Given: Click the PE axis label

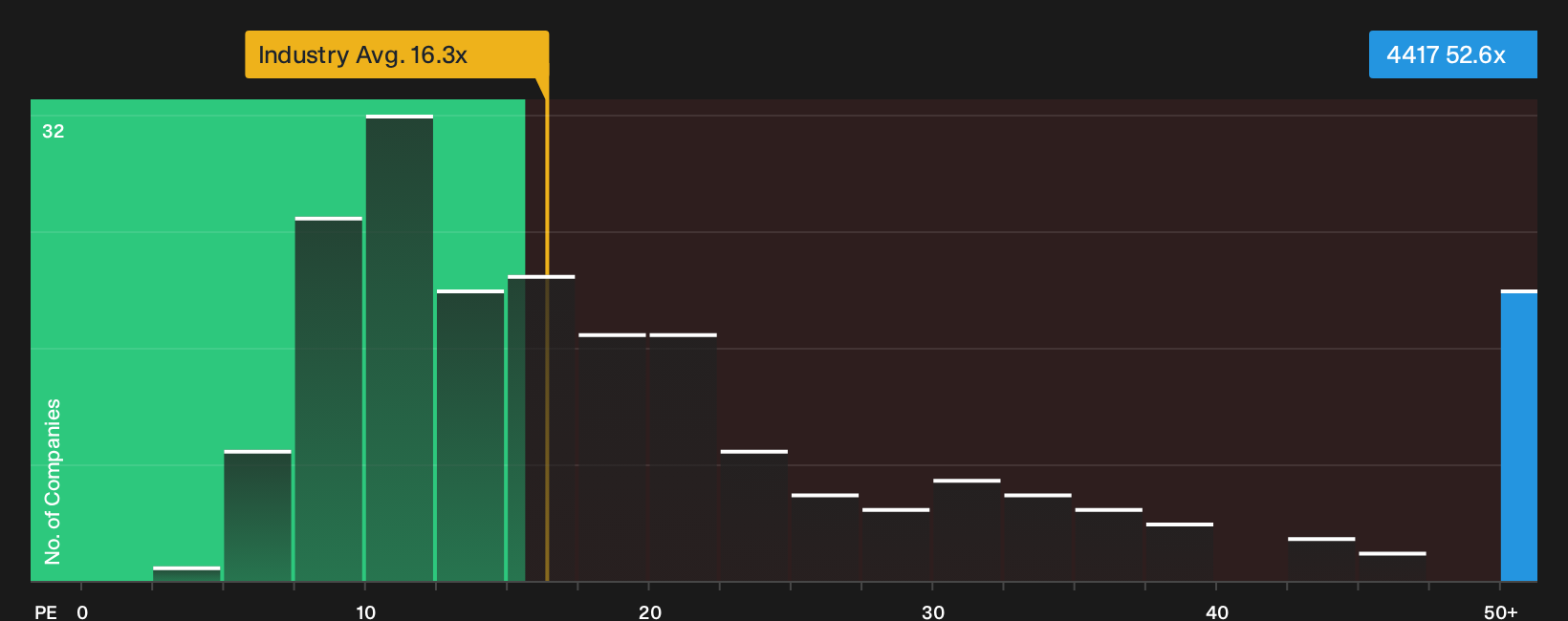Looking at the screenshot, I should point(46,611).
